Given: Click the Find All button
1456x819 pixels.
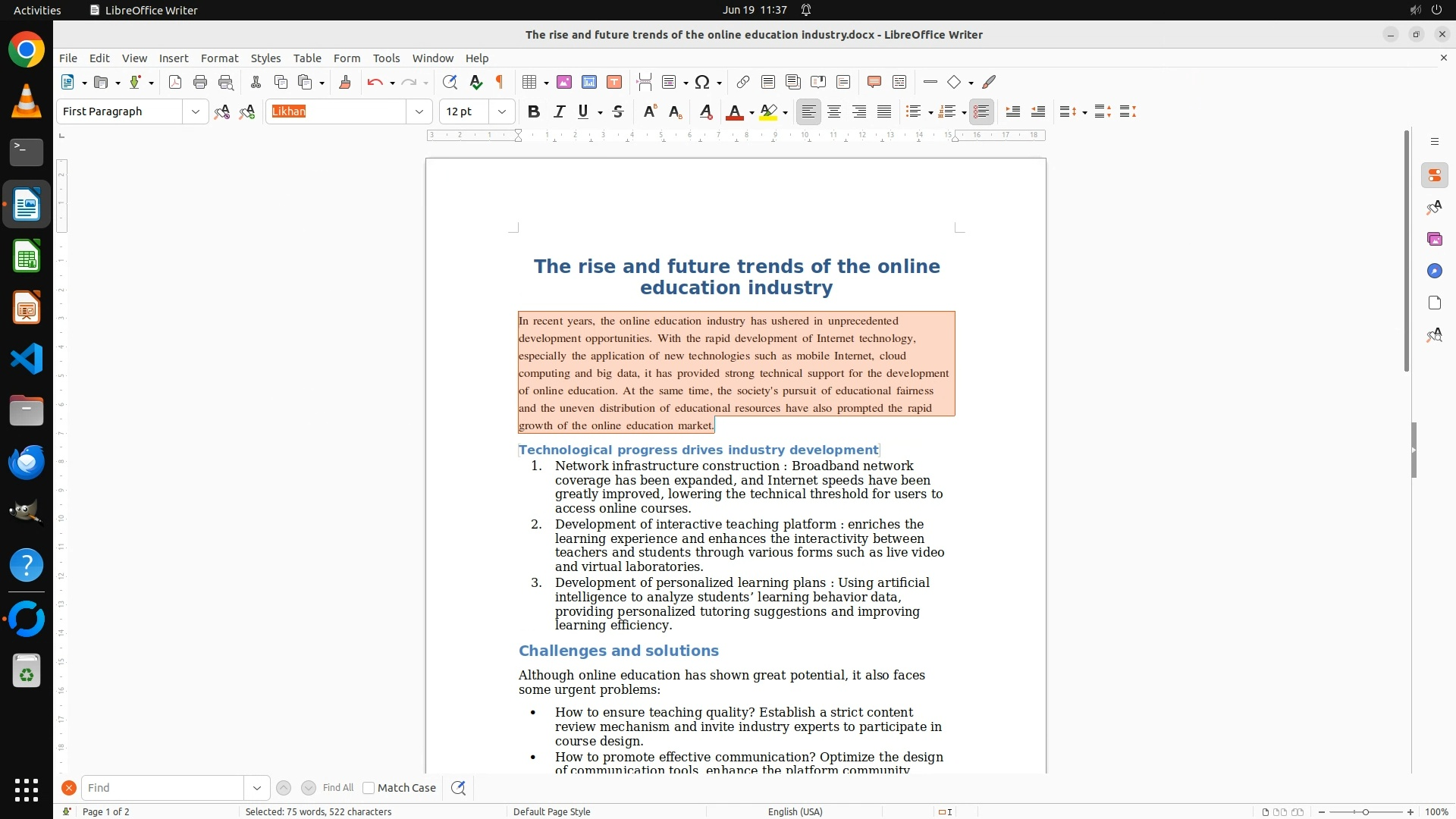Looking at the screenshot, I should click(x=338, y=788).
